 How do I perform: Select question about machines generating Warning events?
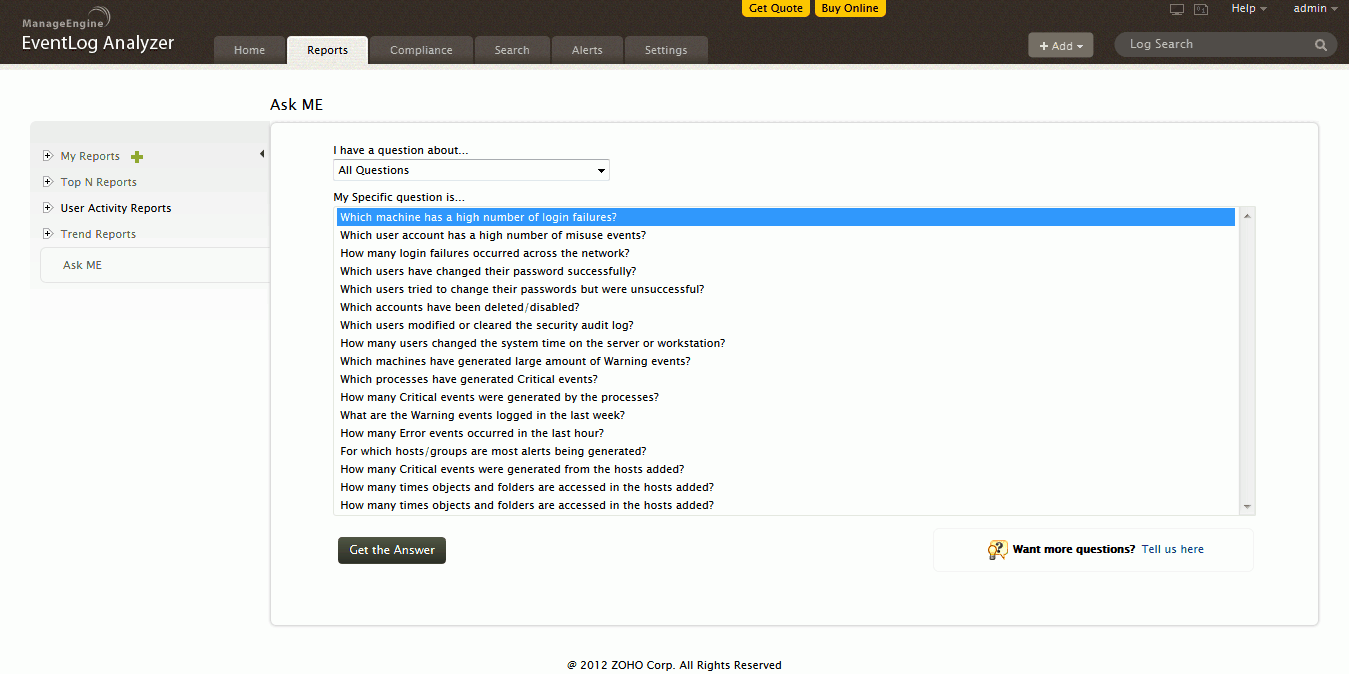point(786,361)
